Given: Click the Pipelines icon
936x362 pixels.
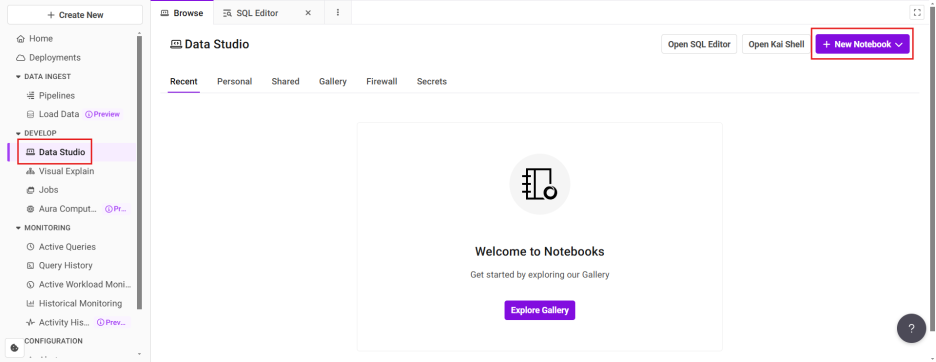Looking at the screenshot, I should (x=31, y=96).
